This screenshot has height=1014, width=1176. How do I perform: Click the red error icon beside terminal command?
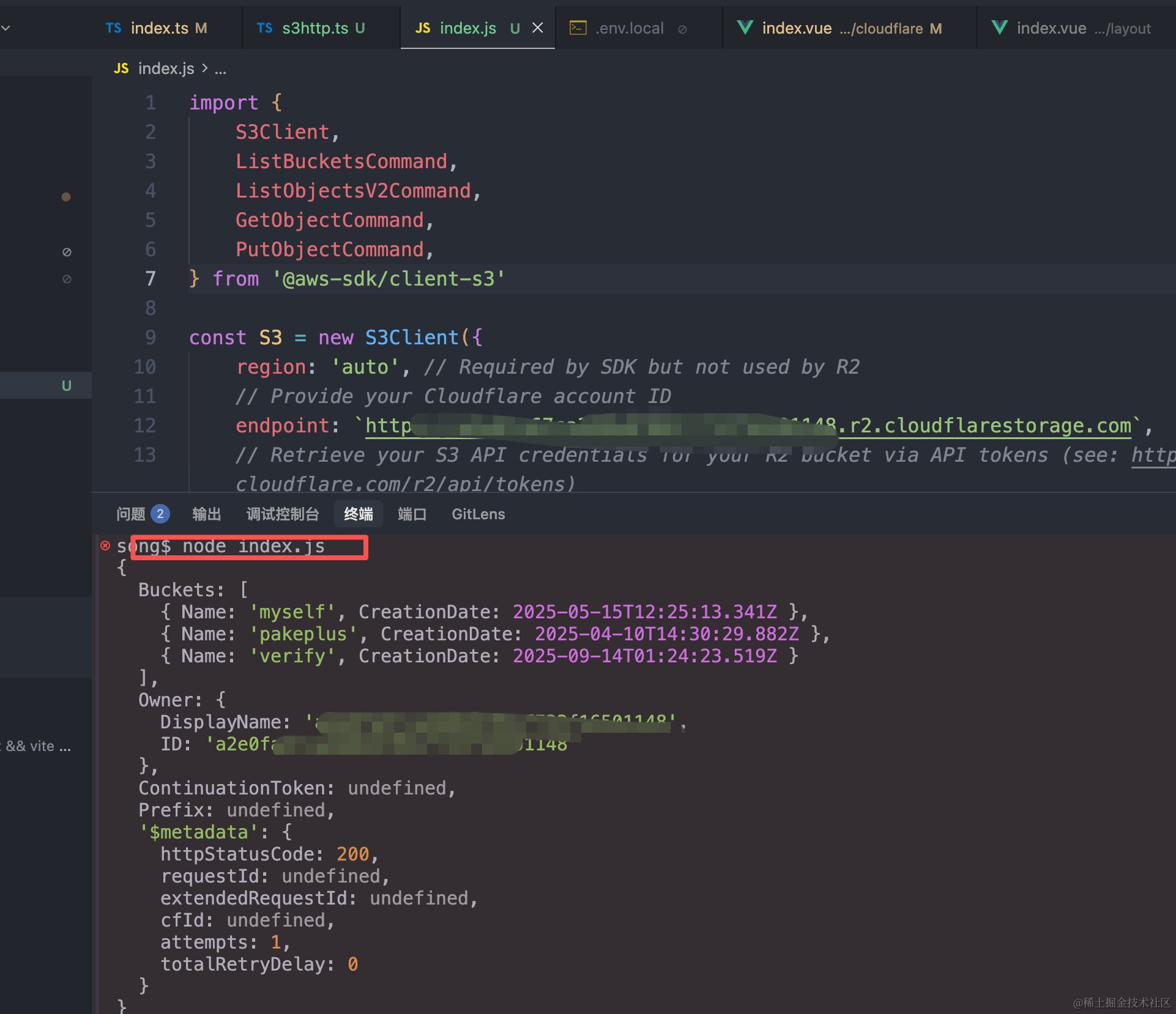pos(105,546)
